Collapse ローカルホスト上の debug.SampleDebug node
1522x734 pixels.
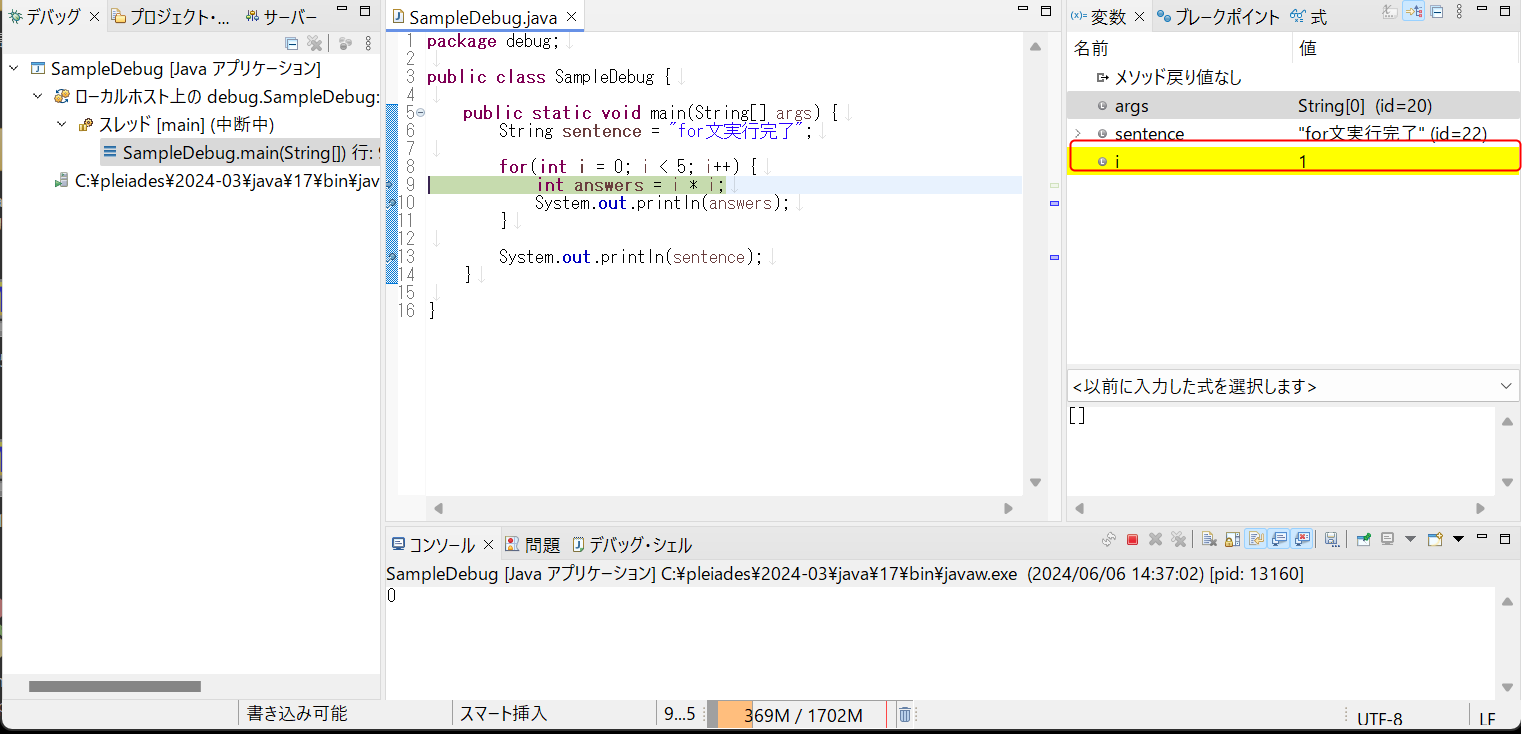click(x=38, y=97)
